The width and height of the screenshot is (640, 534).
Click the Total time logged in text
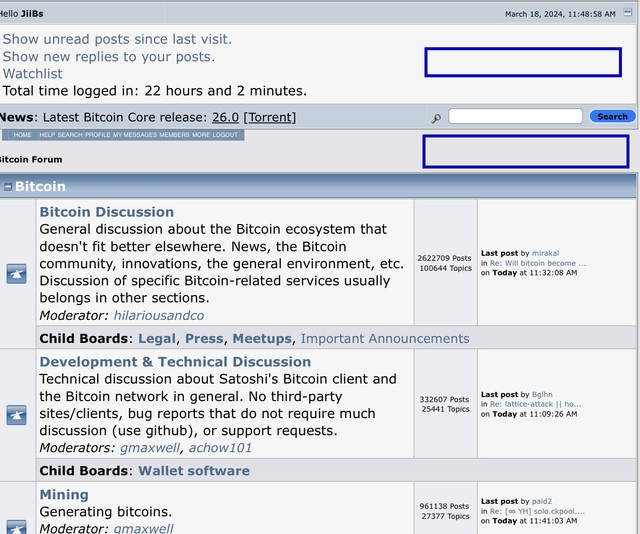(155, 91)
